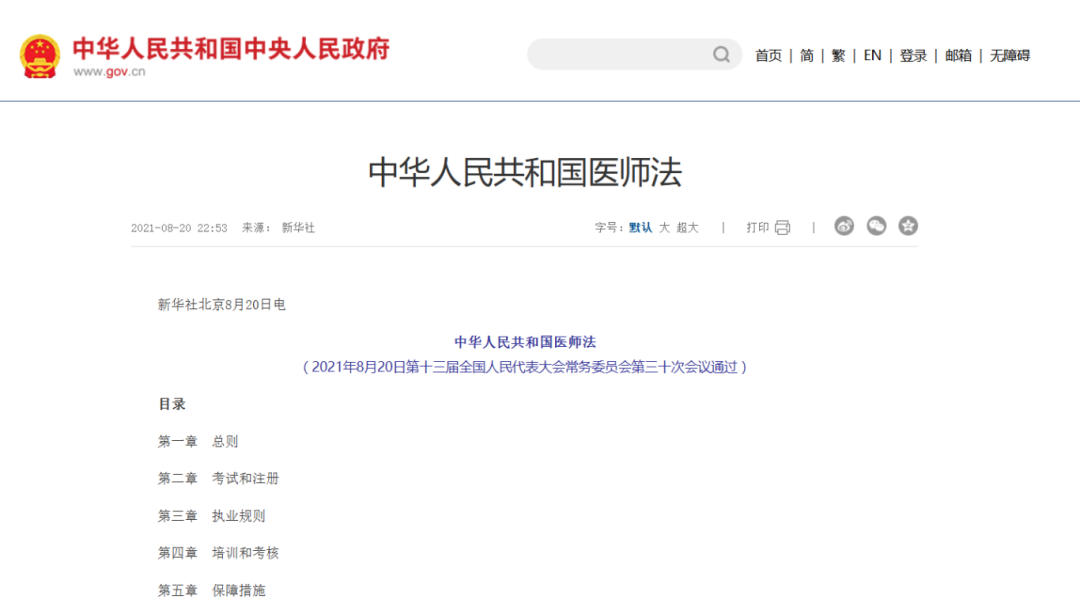Click the search magnifier icon
This screenshot has width=1080, height=614.
721,55
